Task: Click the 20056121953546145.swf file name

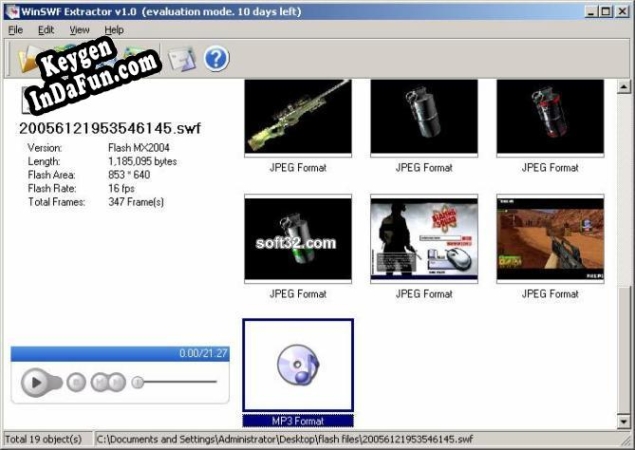Action: click(110, 128)
